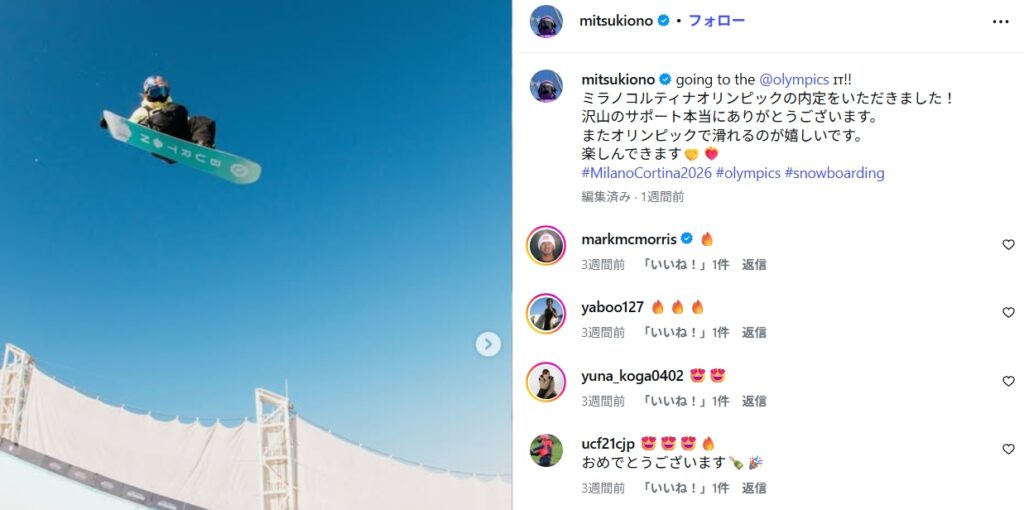
Task: Go to next photo with carousel arrow
Action: [x=488, y=344]
